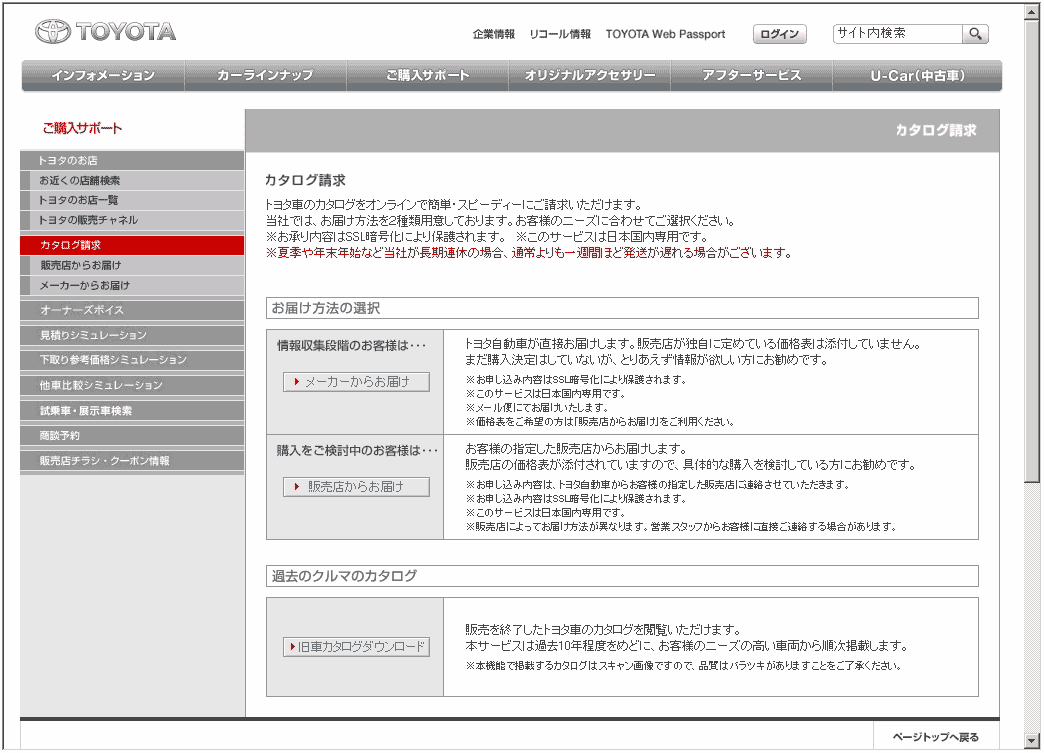
Task: Open the インフォメーション navigation tab
Action: pos(103,76)
